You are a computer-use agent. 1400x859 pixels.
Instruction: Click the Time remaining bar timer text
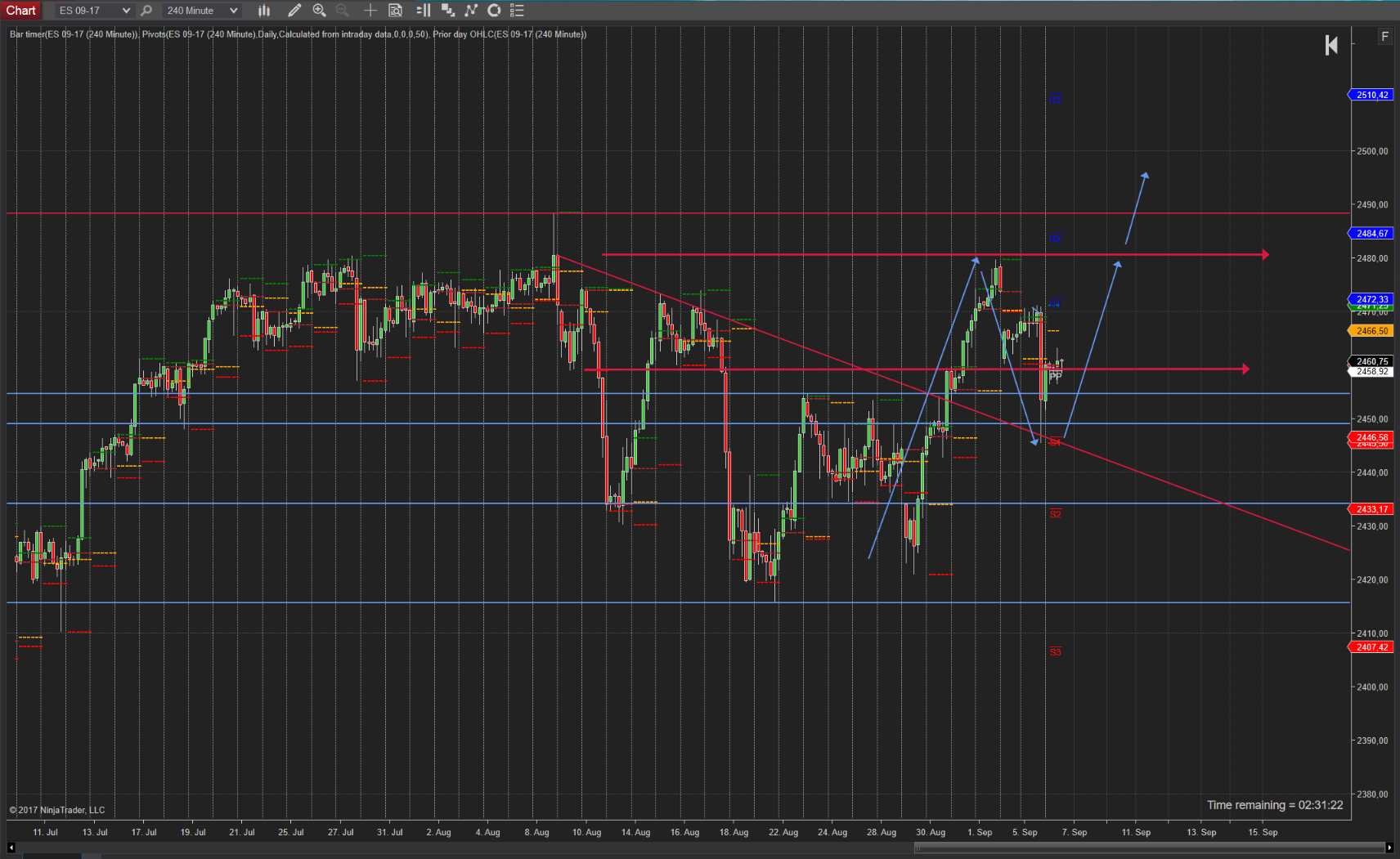1275,805
